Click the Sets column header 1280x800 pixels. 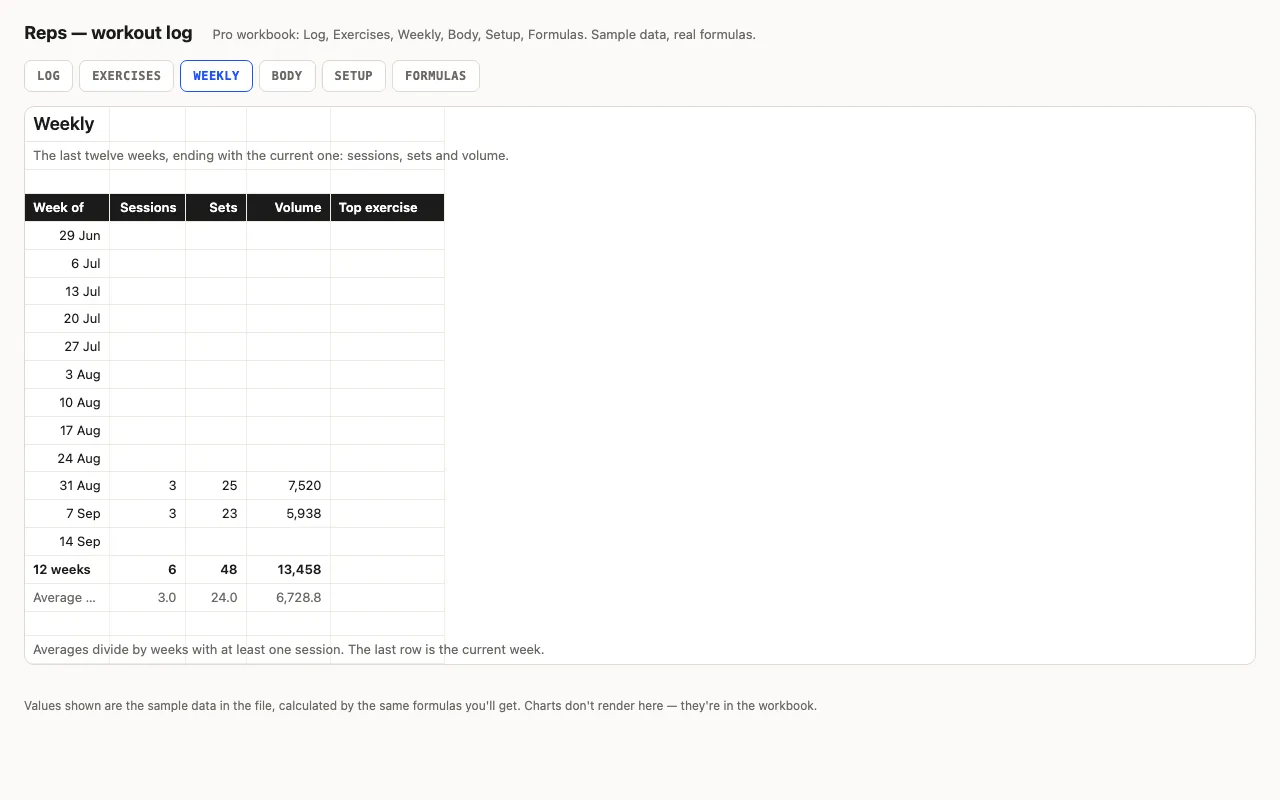pyautogui.click(x=216, y=207)
